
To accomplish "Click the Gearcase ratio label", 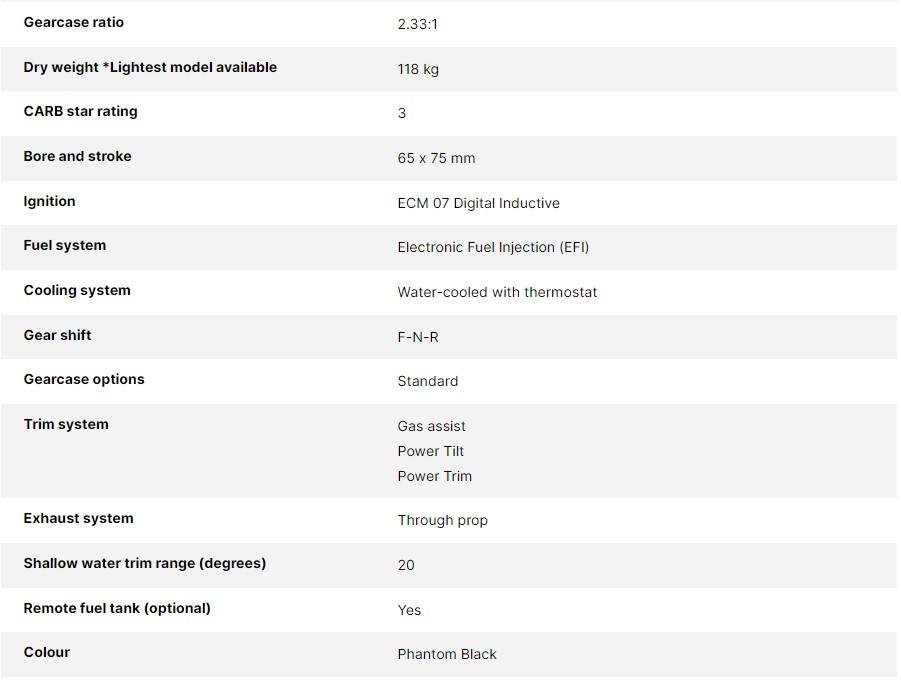I will tap(74, 22).
